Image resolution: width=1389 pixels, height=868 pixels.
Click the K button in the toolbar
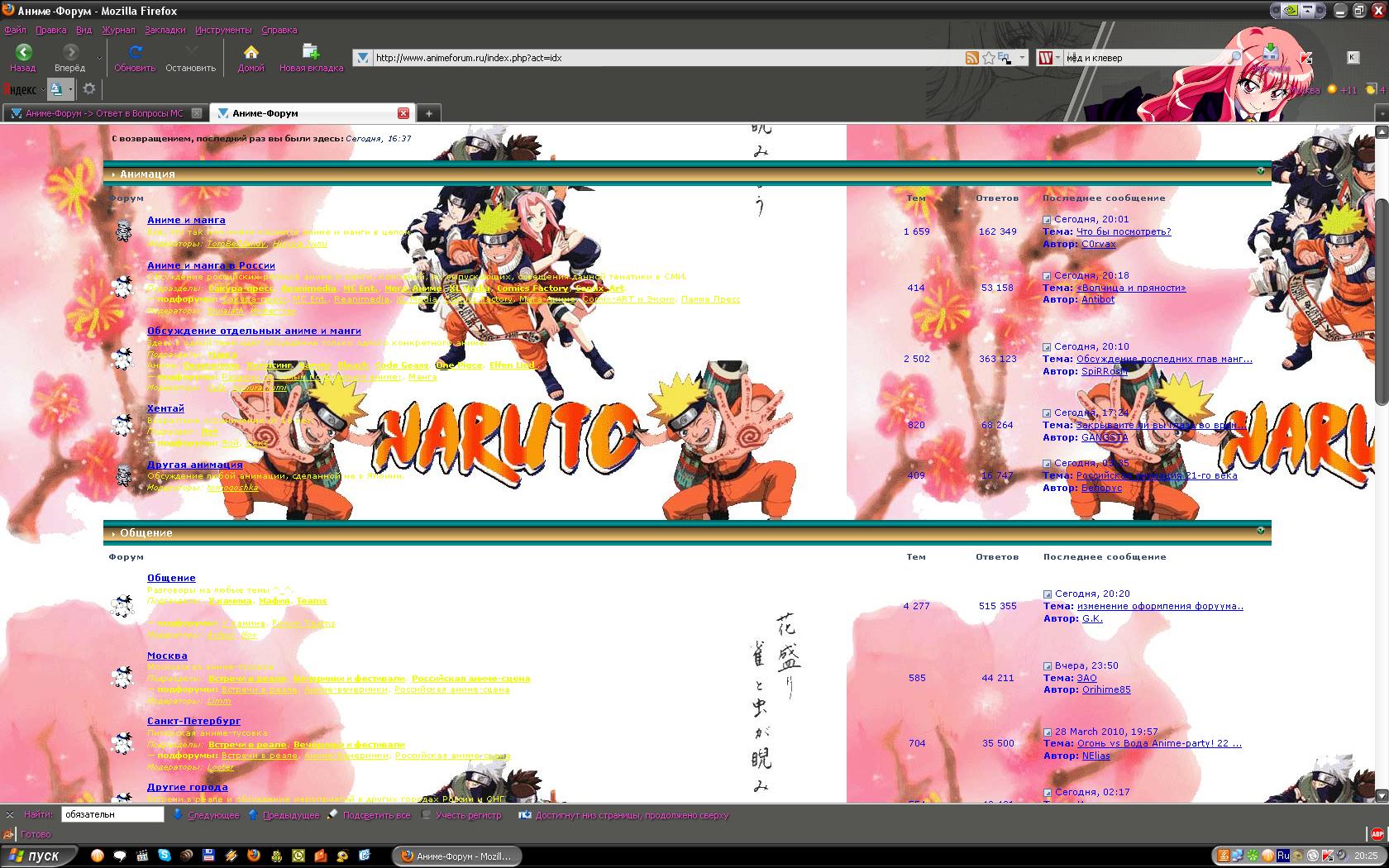pos(1353,57)
